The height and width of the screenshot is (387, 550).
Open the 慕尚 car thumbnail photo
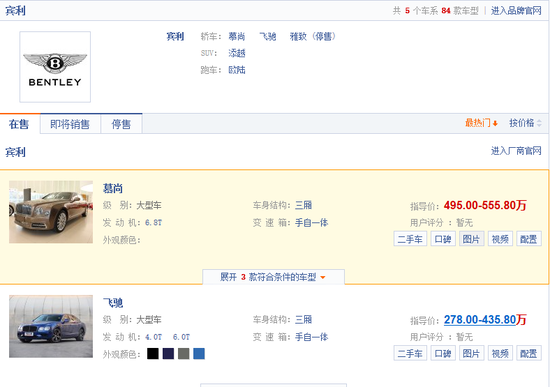pos(51,212)
